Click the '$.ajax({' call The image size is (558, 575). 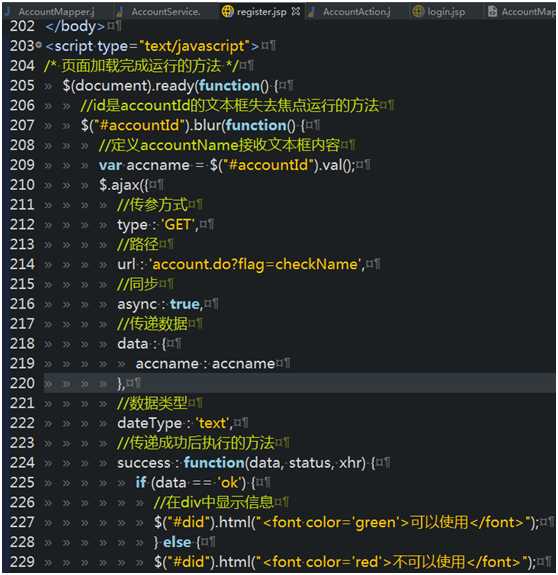[124, 185]
